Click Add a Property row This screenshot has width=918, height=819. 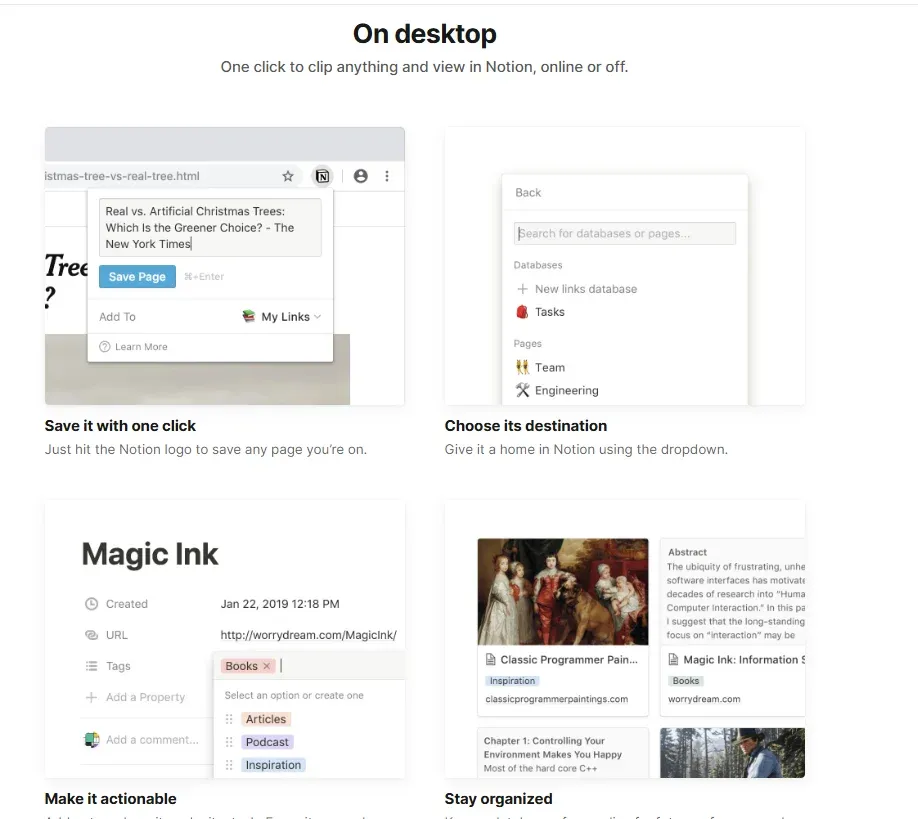tap(145, 697)
